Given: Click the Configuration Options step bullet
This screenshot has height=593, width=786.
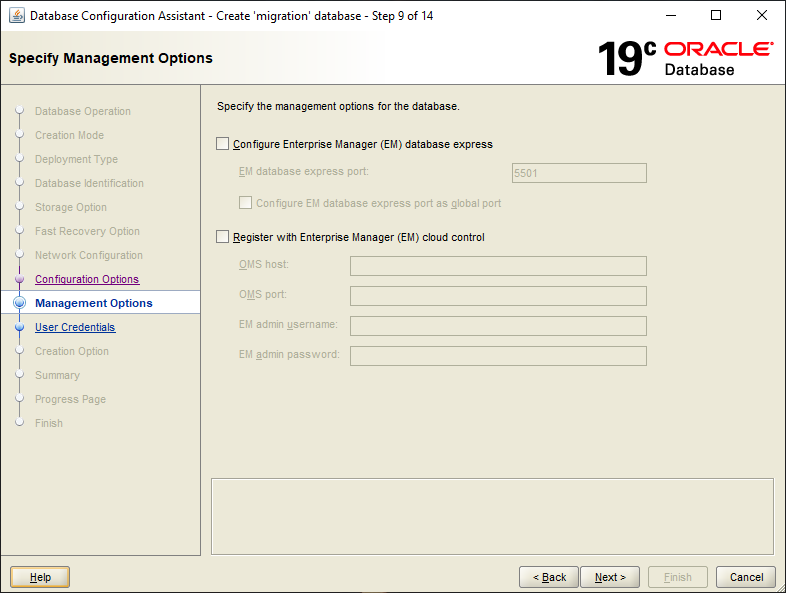Looking at the screenshot, I should pyautogui.click(x=19, y=280).
